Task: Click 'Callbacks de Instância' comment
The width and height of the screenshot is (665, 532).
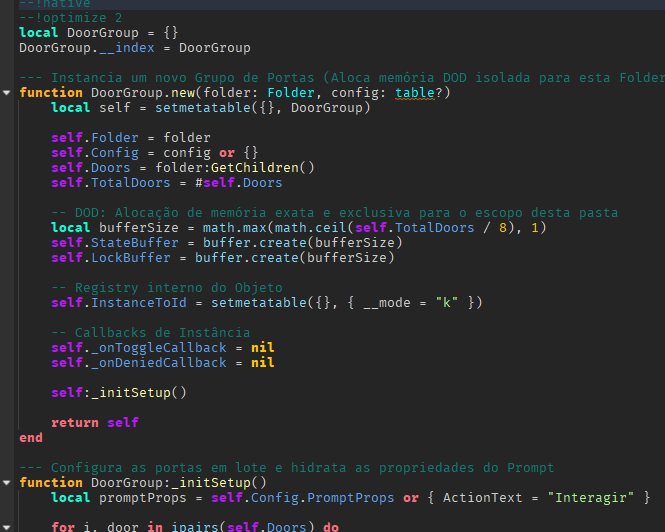Action: click(x=162, y=333)
